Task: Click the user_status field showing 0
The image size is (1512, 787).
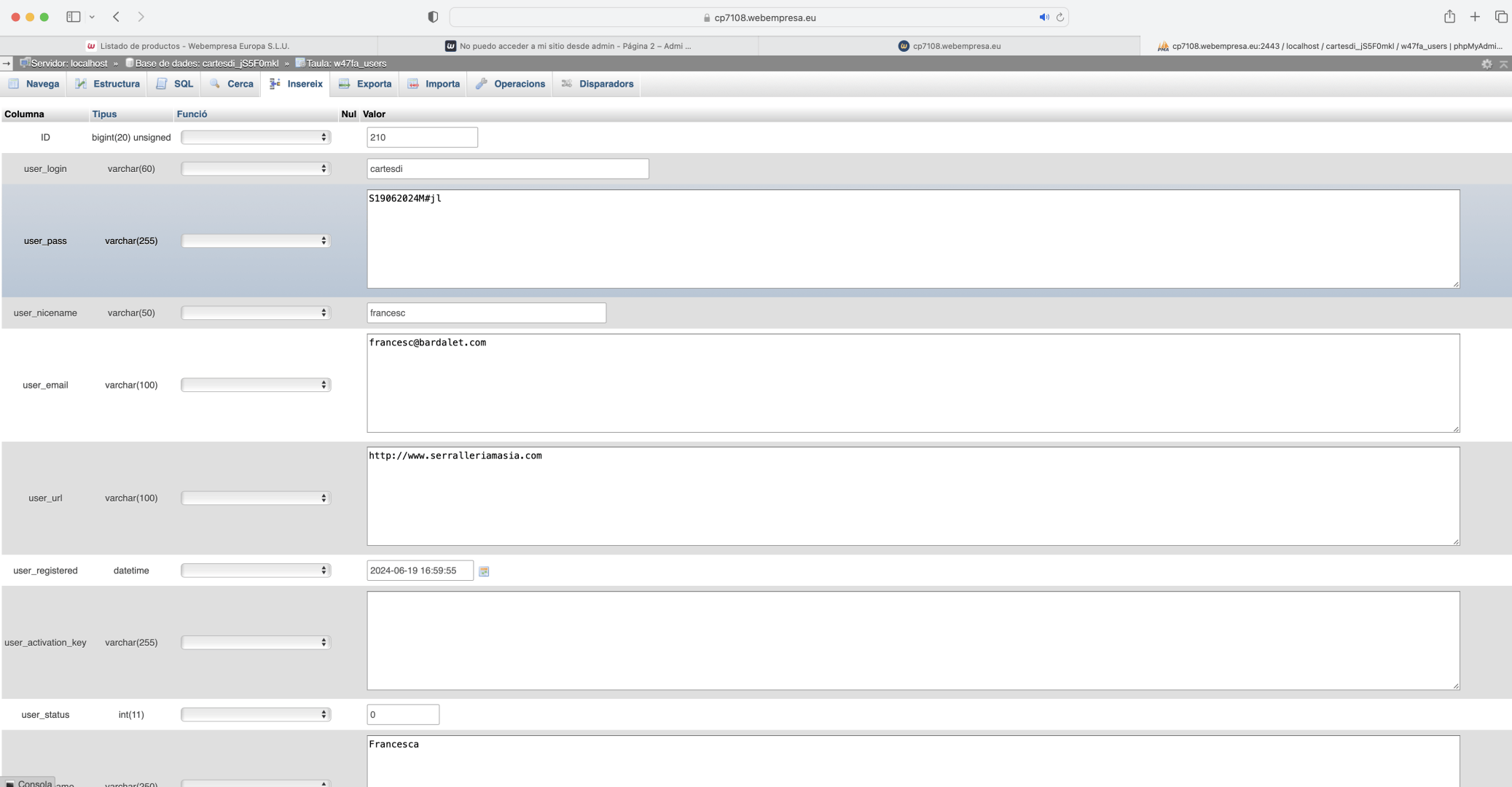Action: 403,714
